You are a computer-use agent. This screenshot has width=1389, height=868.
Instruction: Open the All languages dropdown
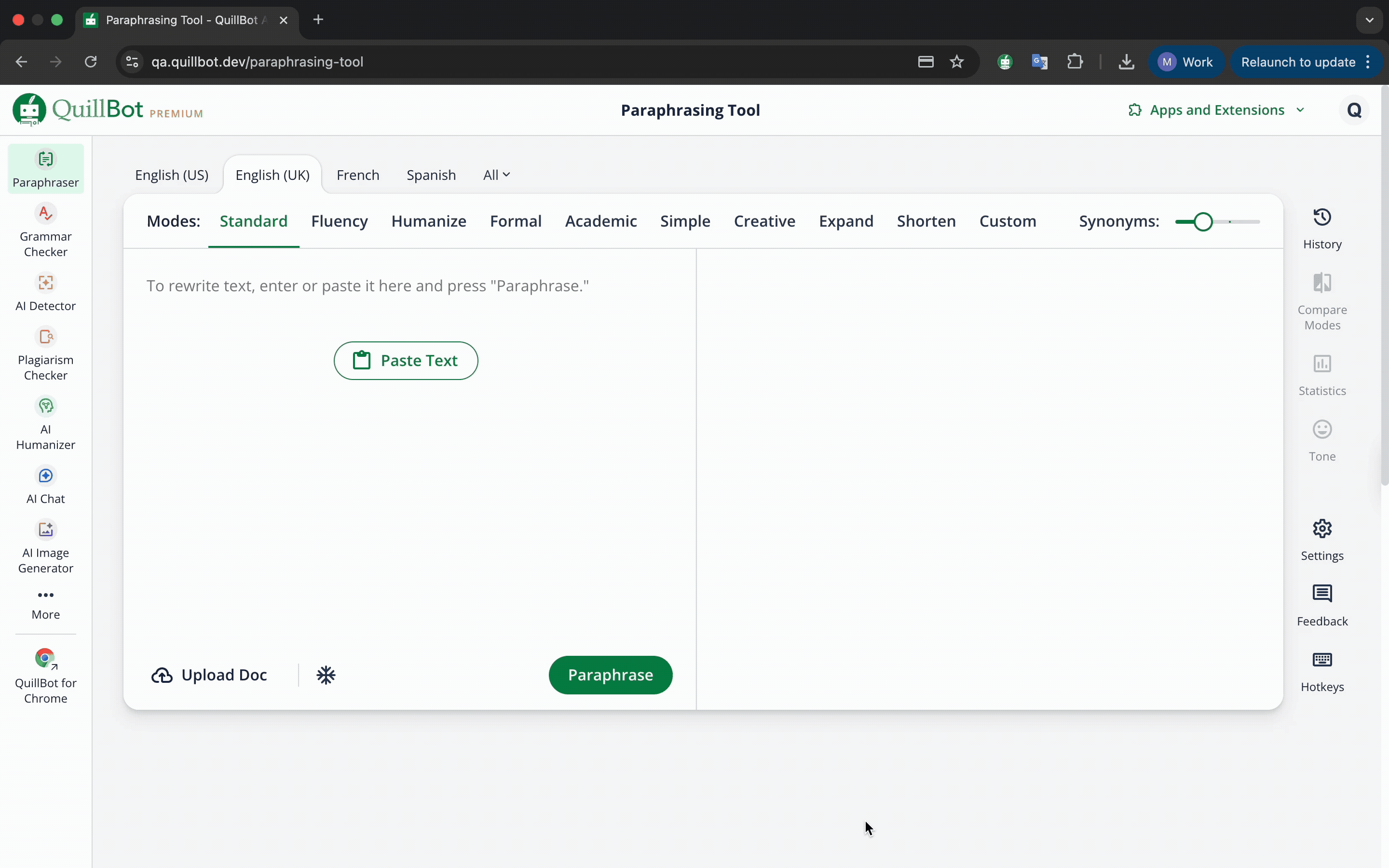click(496, 175)
